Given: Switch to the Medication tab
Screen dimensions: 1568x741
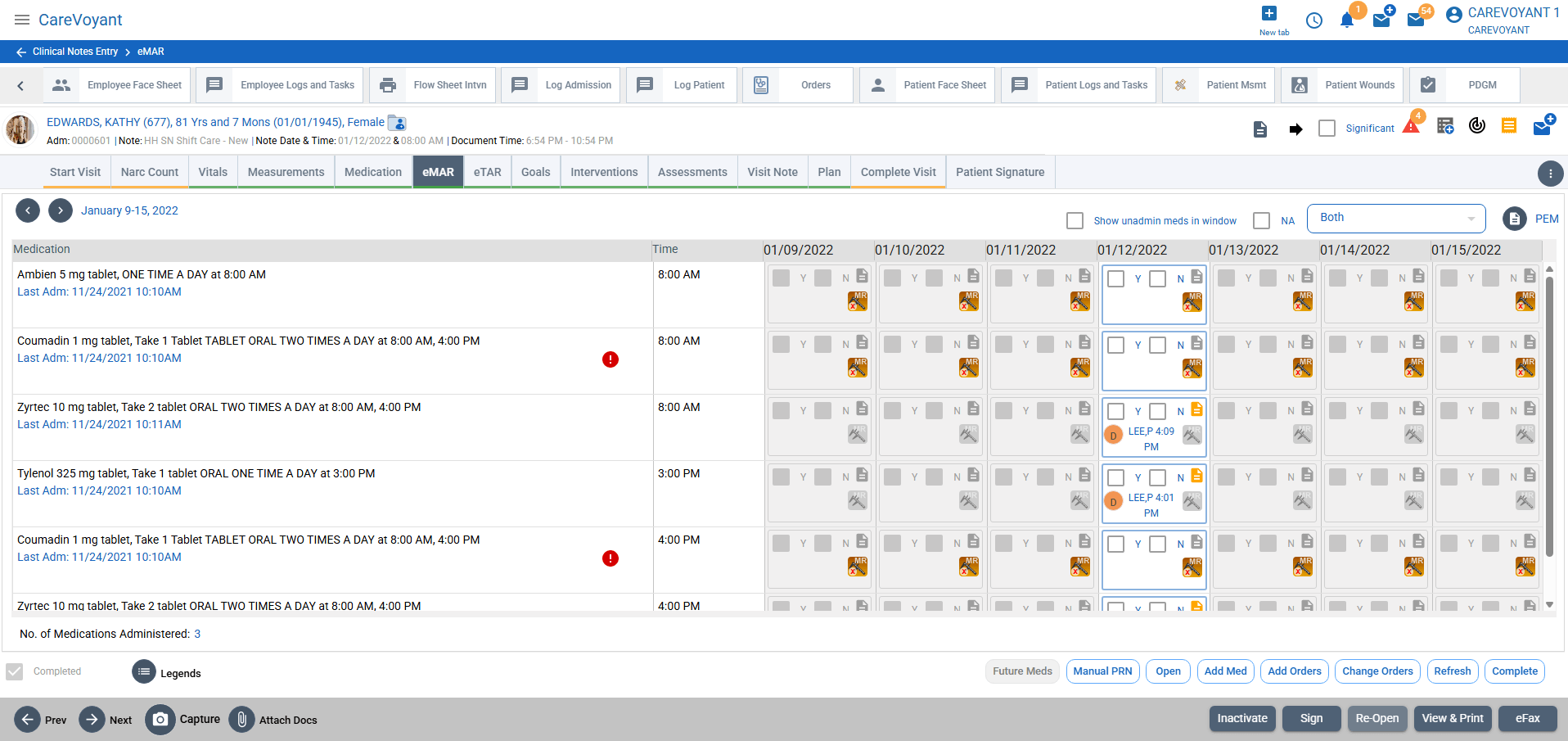Looking at the screenshot, I should [x=373, y=172].
